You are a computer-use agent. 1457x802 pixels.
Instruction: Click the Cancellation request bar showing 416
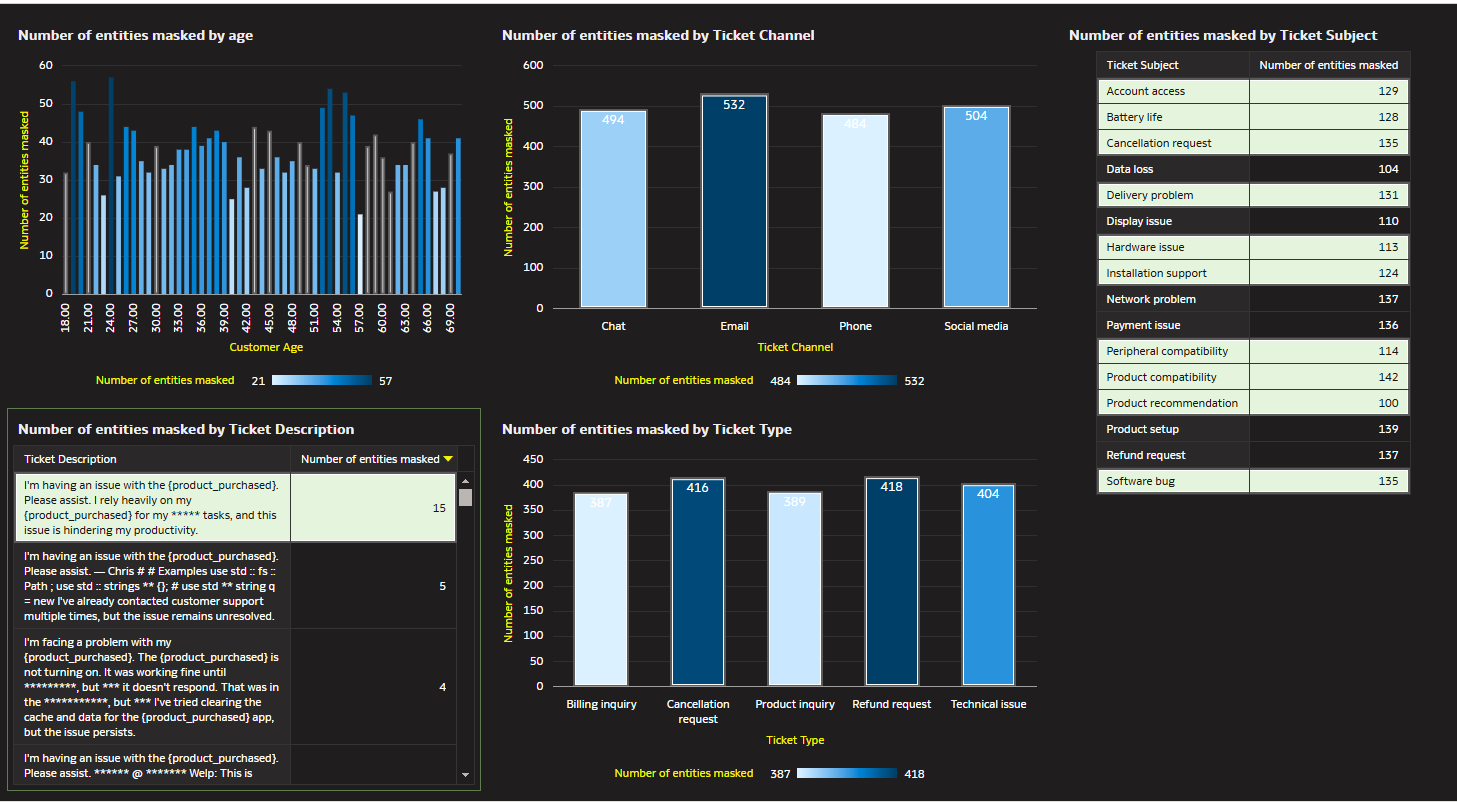698,580
